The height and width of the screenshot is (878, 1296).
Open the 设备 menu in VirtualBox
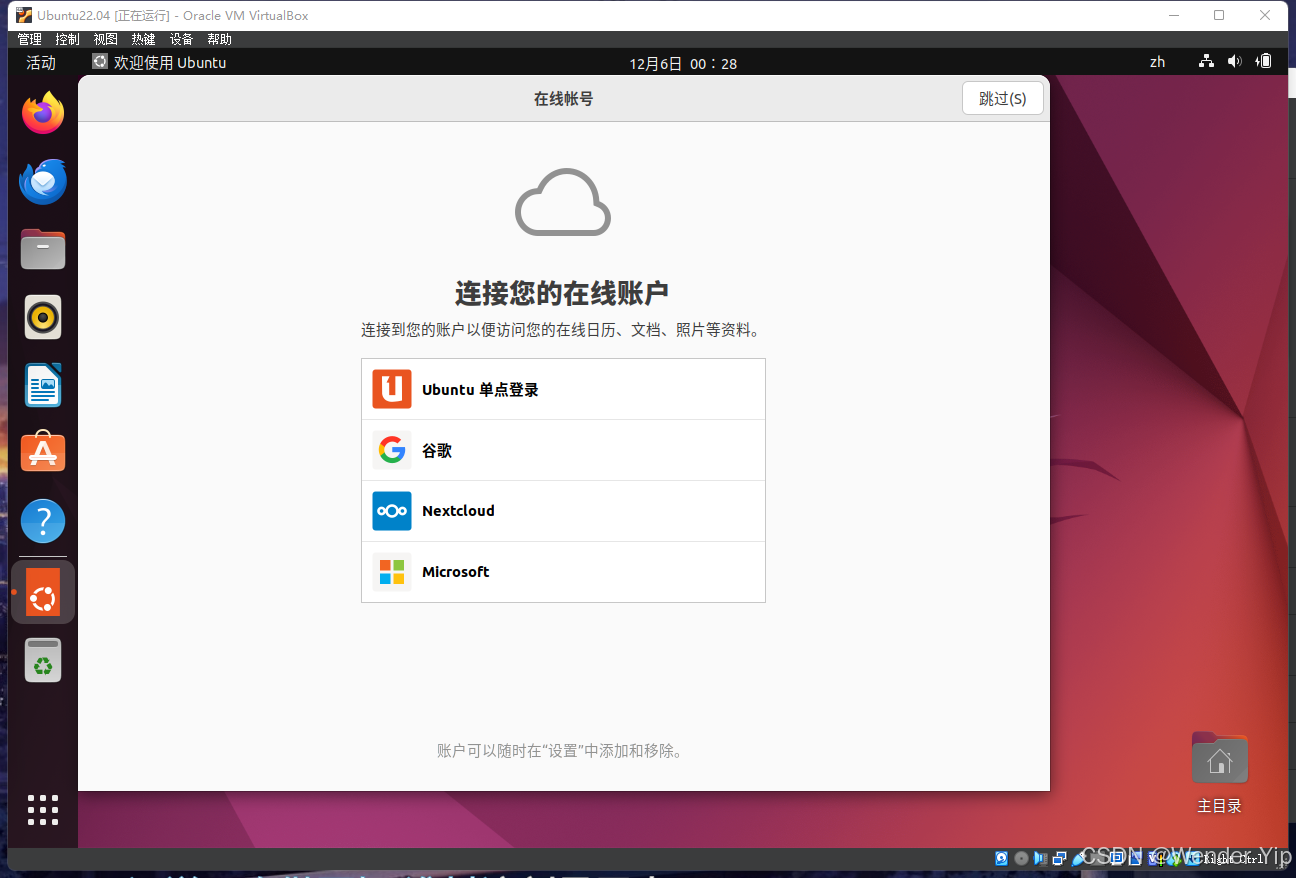coord(182,39)
